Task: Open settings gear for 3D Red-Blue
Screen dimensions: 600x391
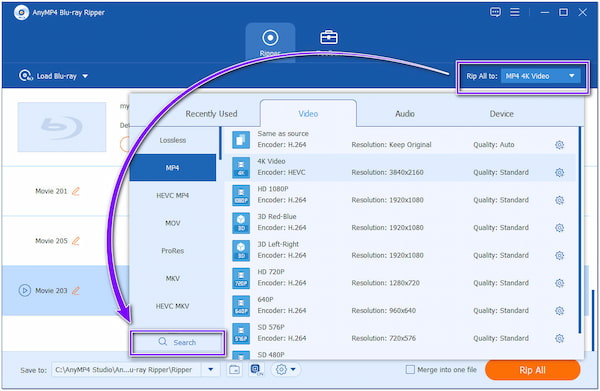Action: coord(559,228)
